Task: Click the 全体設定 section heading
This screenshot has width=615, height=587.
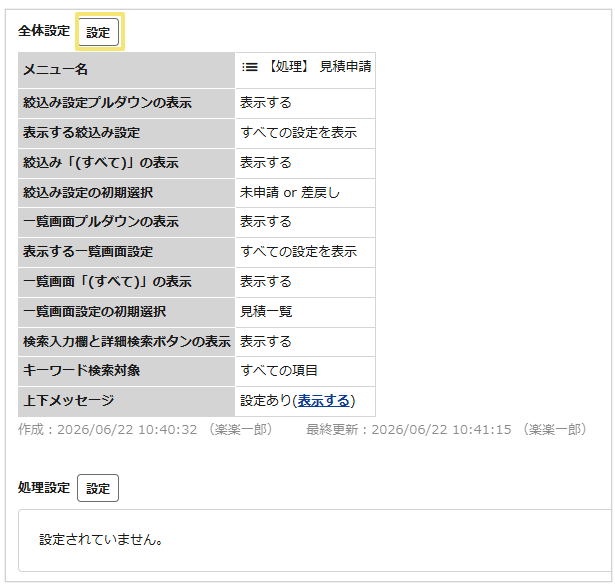Action: [44, 31]
